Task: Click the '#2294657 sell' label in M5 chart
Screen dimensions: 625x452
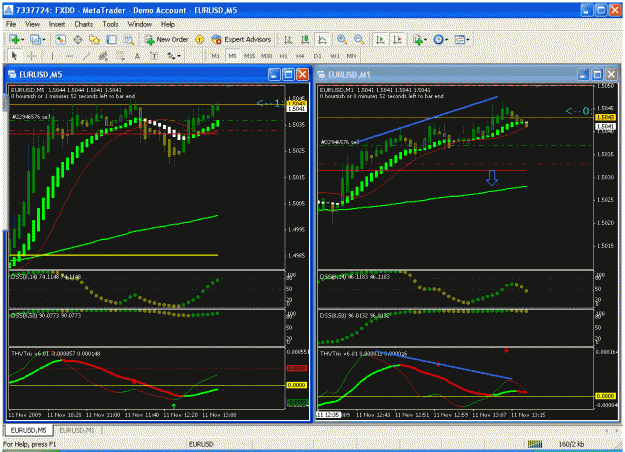Action: (31, 117)
